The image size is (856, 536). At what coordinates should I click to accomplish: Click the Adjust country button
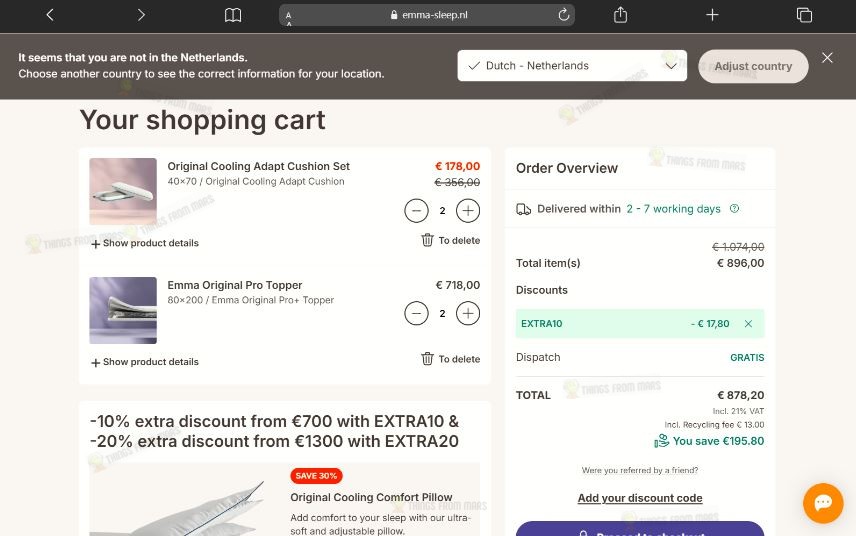pyautogui.click(x=753, y=66)
